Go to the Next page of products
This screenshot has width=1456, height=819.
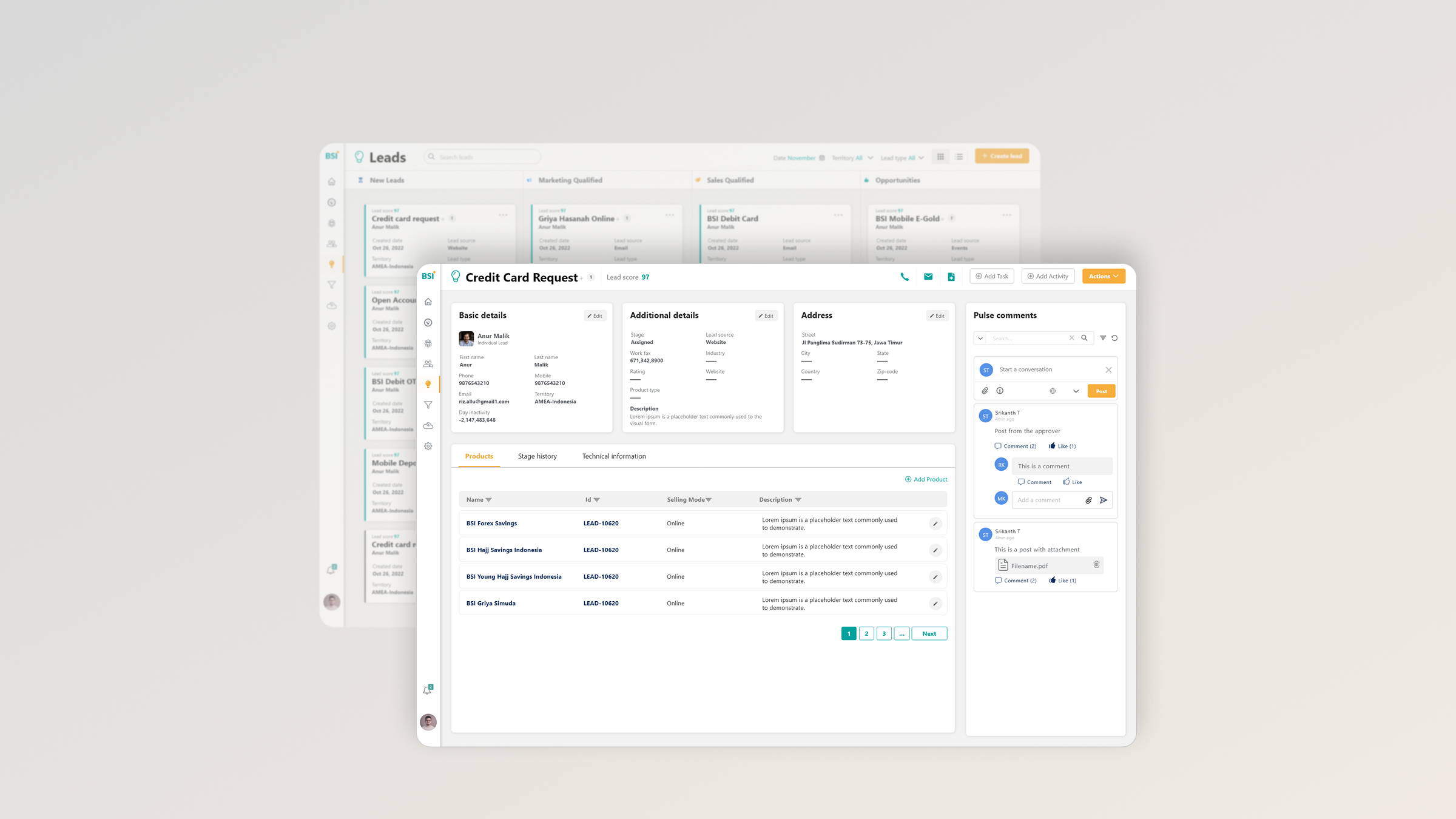coord(929,633)
